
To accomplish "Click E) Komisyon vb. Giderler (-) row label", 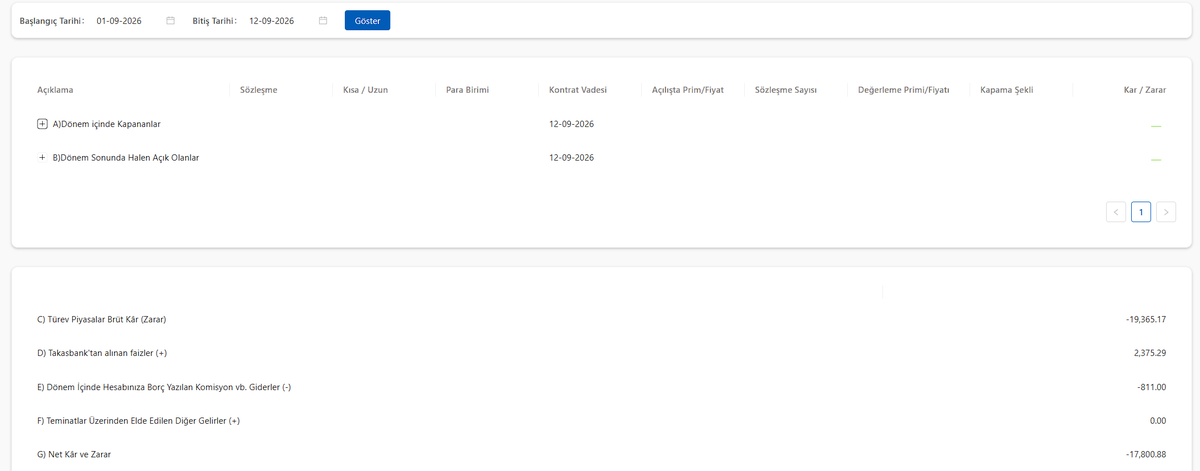I will tap(164, 387).
